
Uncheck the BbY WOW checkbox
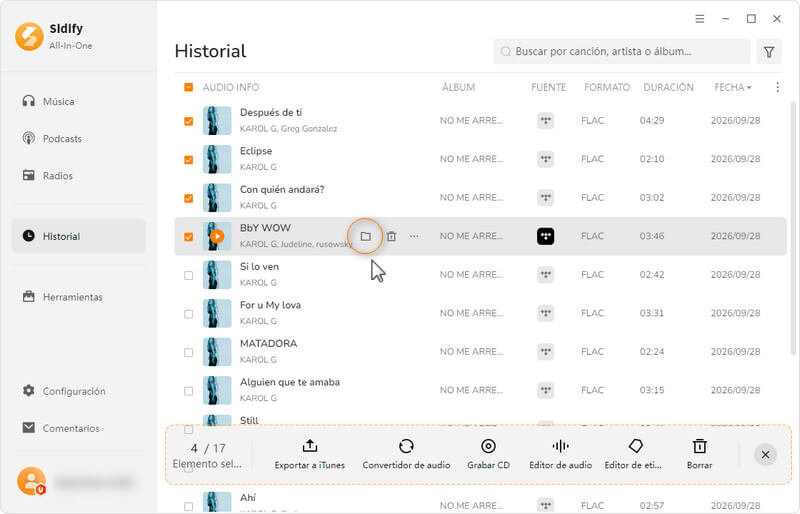tap(188, 236)
